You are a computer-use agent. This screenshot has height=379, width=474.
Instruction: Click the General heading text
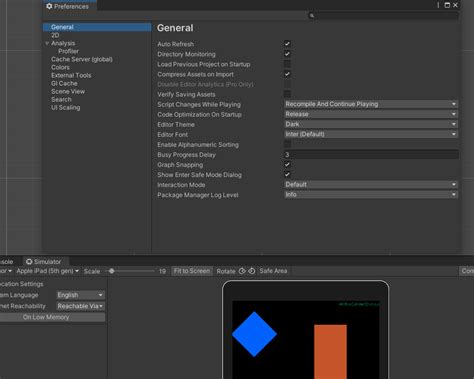pos(175,28)
